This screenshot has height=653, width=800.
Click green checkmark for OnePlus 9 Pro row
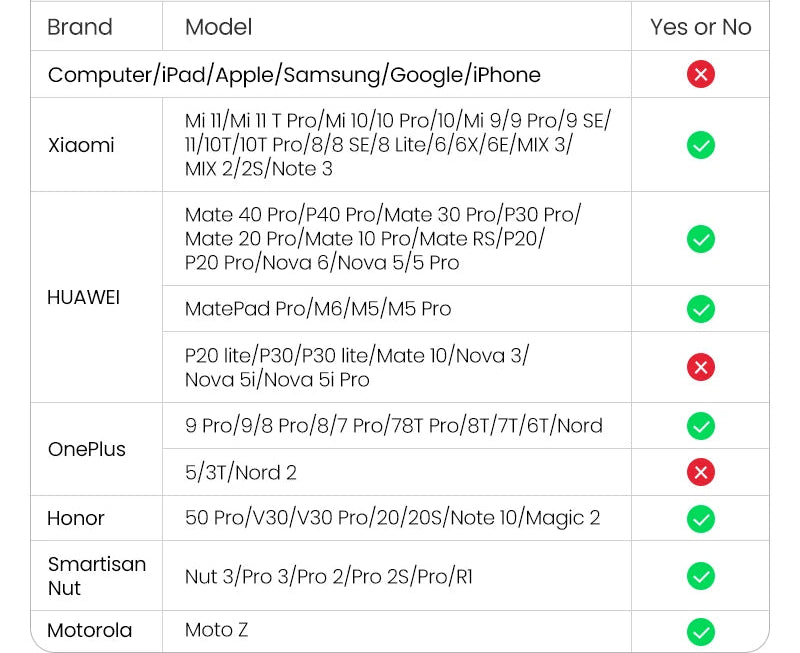coord(701,426)
